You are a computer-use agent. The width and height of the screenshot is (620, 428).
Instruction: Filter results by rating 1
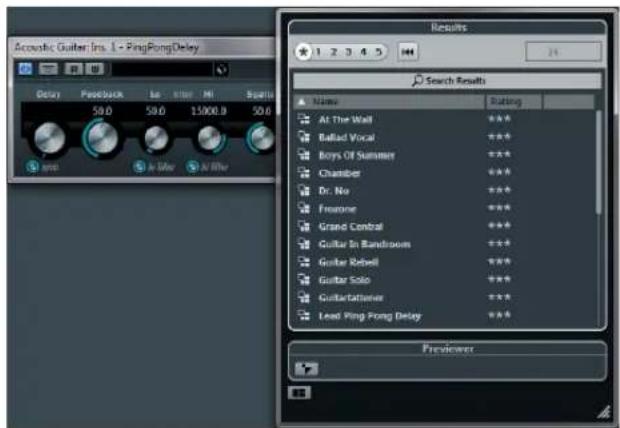[x=318, y=52]
